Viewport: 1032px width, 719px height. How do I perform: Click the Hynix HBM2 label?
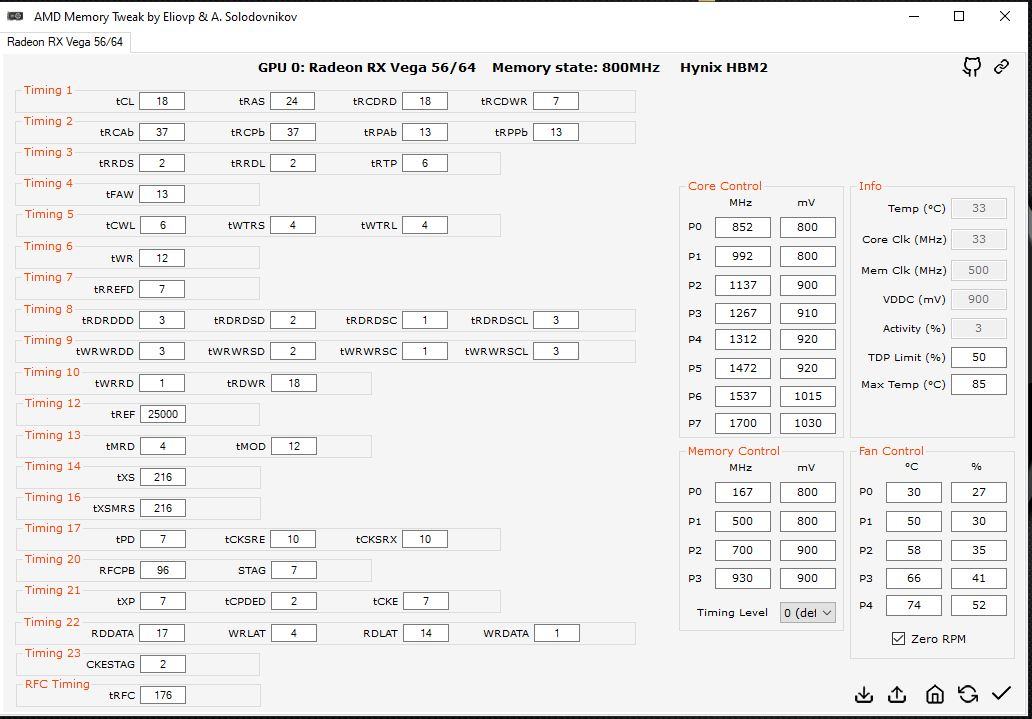point(724,68)
